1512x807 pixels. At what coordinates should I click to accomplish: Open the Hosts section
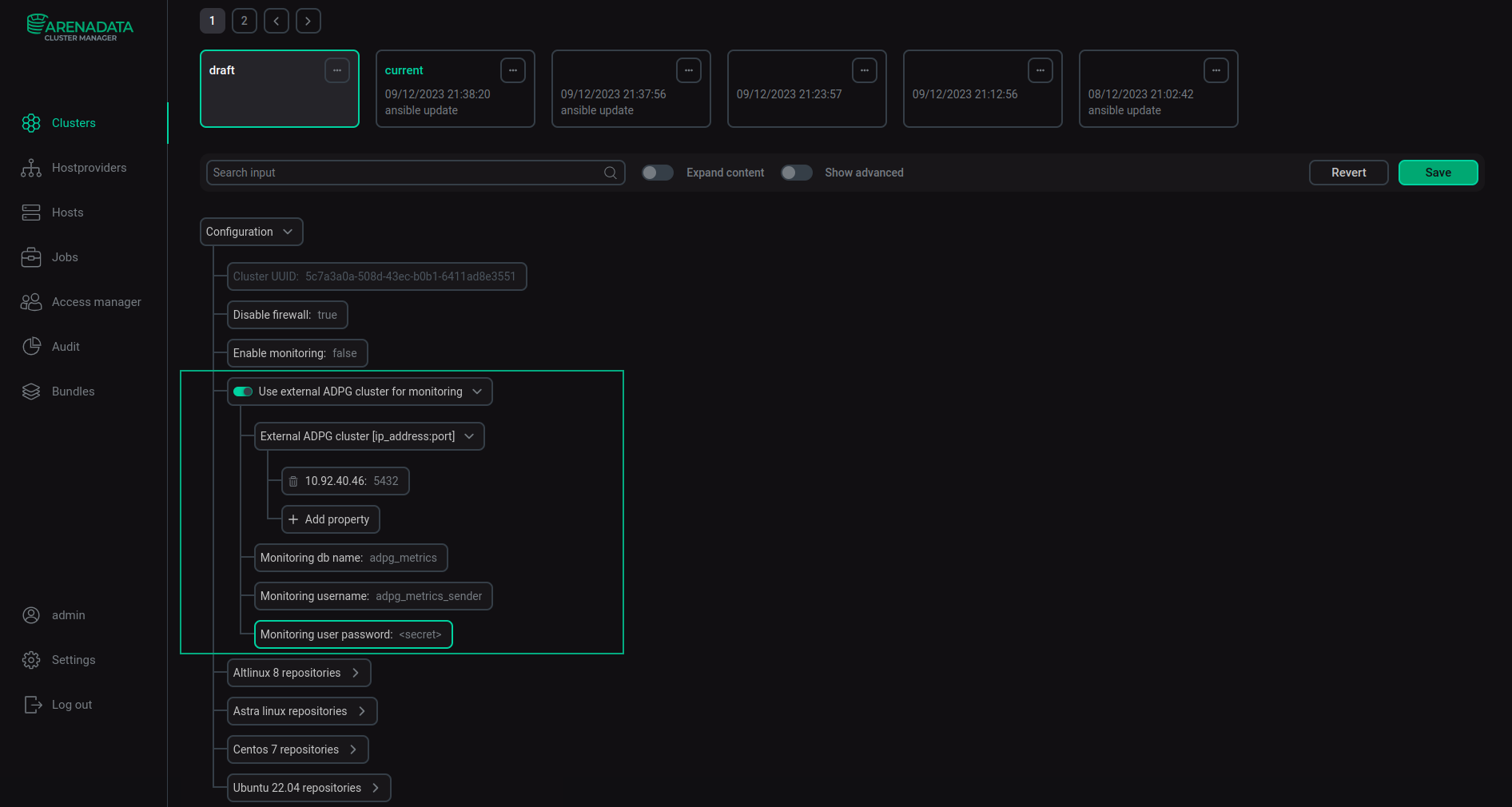pyautogui.click(x=67, y=213)
